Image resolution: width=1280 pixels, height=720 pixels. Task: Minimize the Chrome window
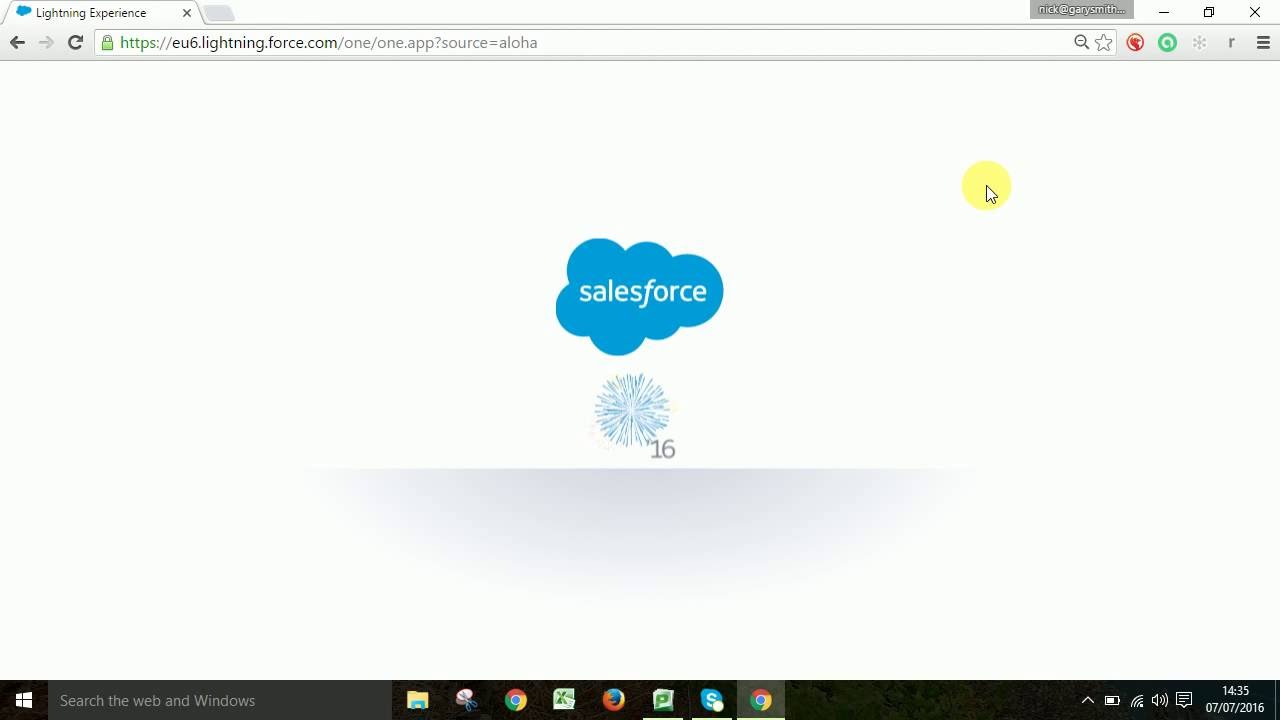click(x=1164, y=12)
